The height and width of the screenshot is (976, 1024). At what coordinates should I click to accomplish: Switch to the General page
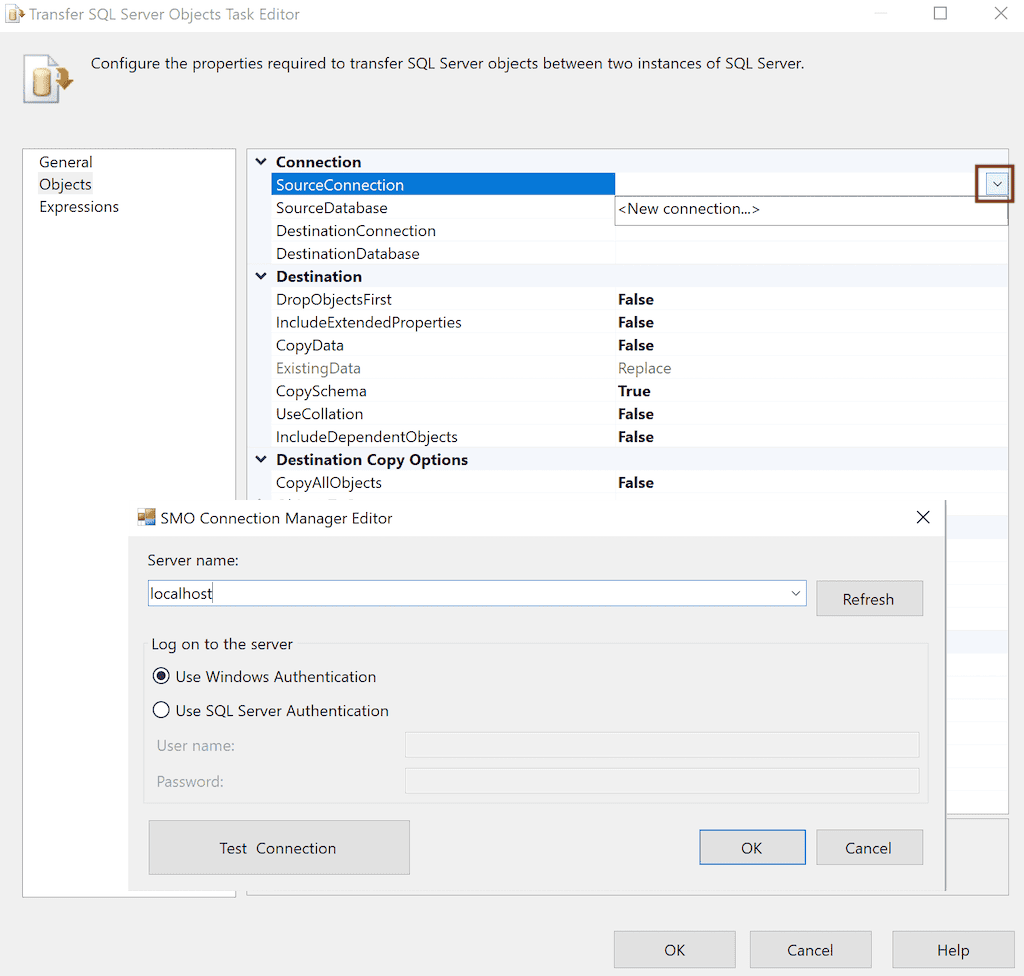tap(66, 162)
